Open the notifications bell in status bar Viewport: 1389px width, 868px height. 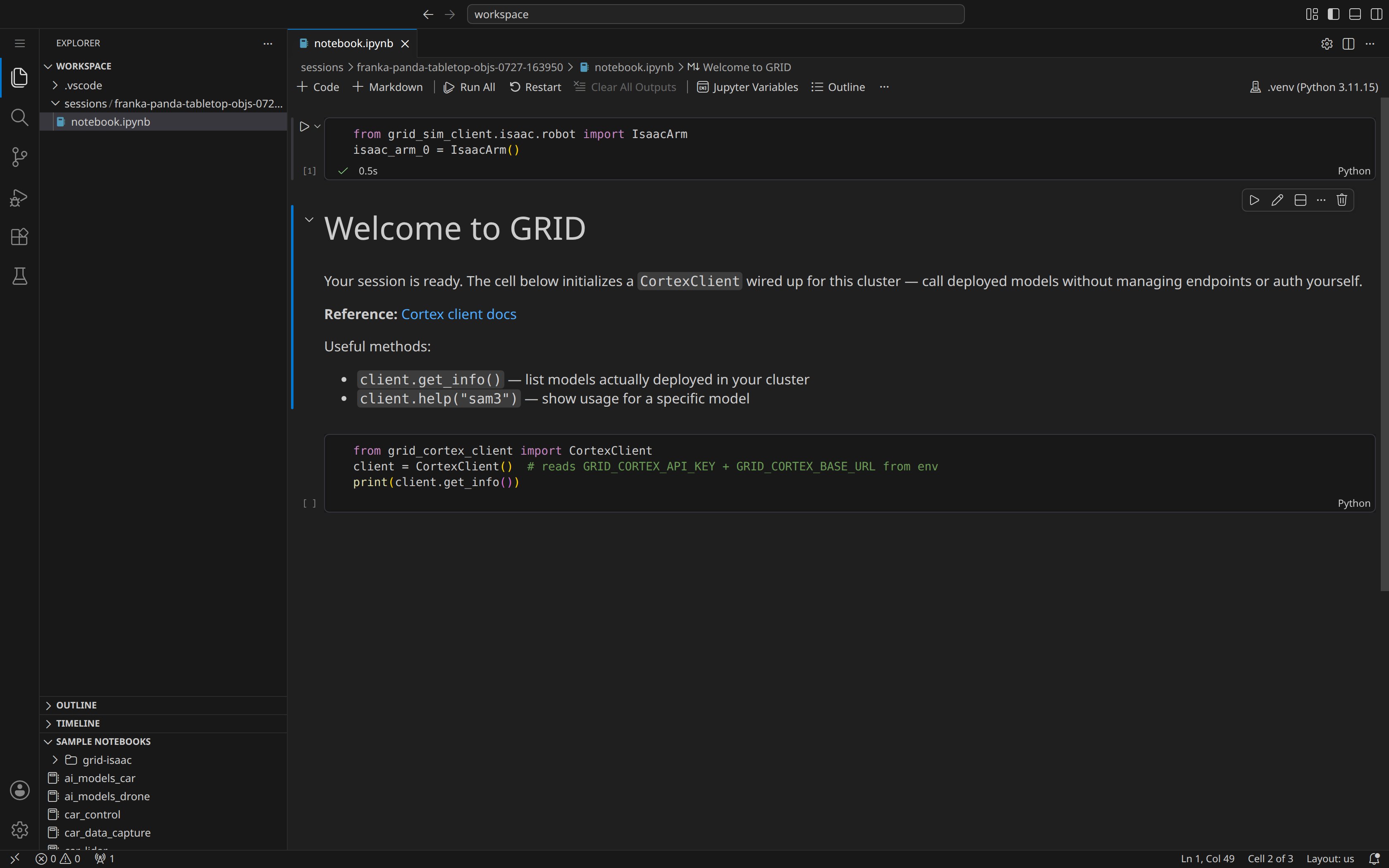[x=1374, y=859]
